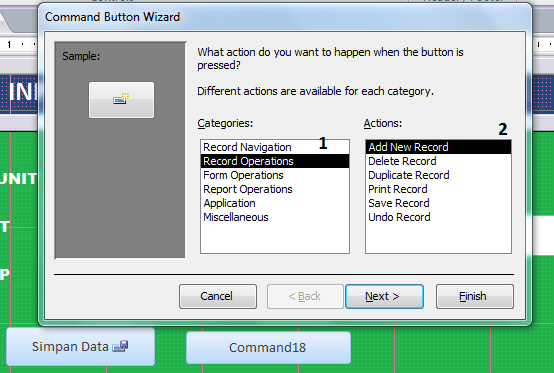Pick the Miscellaneous category

(x=275, y=217)
